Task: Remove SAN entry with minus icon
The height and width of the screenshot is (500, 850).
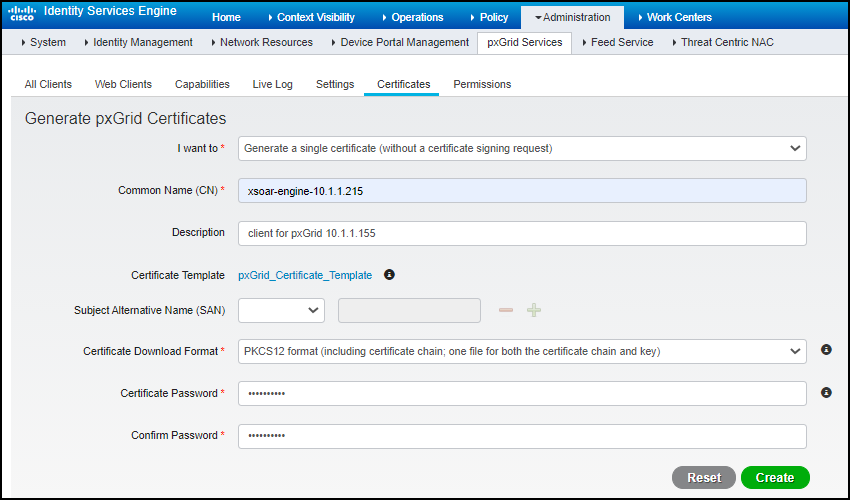Action: [506, 310]
